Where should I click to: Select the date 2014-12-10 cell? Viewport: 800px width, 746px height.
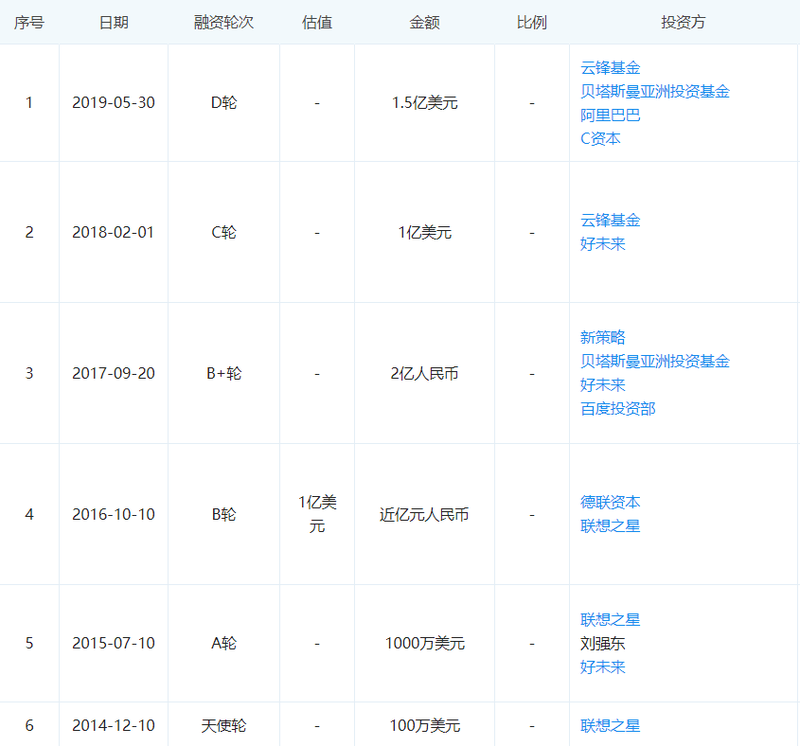[x=113, y=726]
